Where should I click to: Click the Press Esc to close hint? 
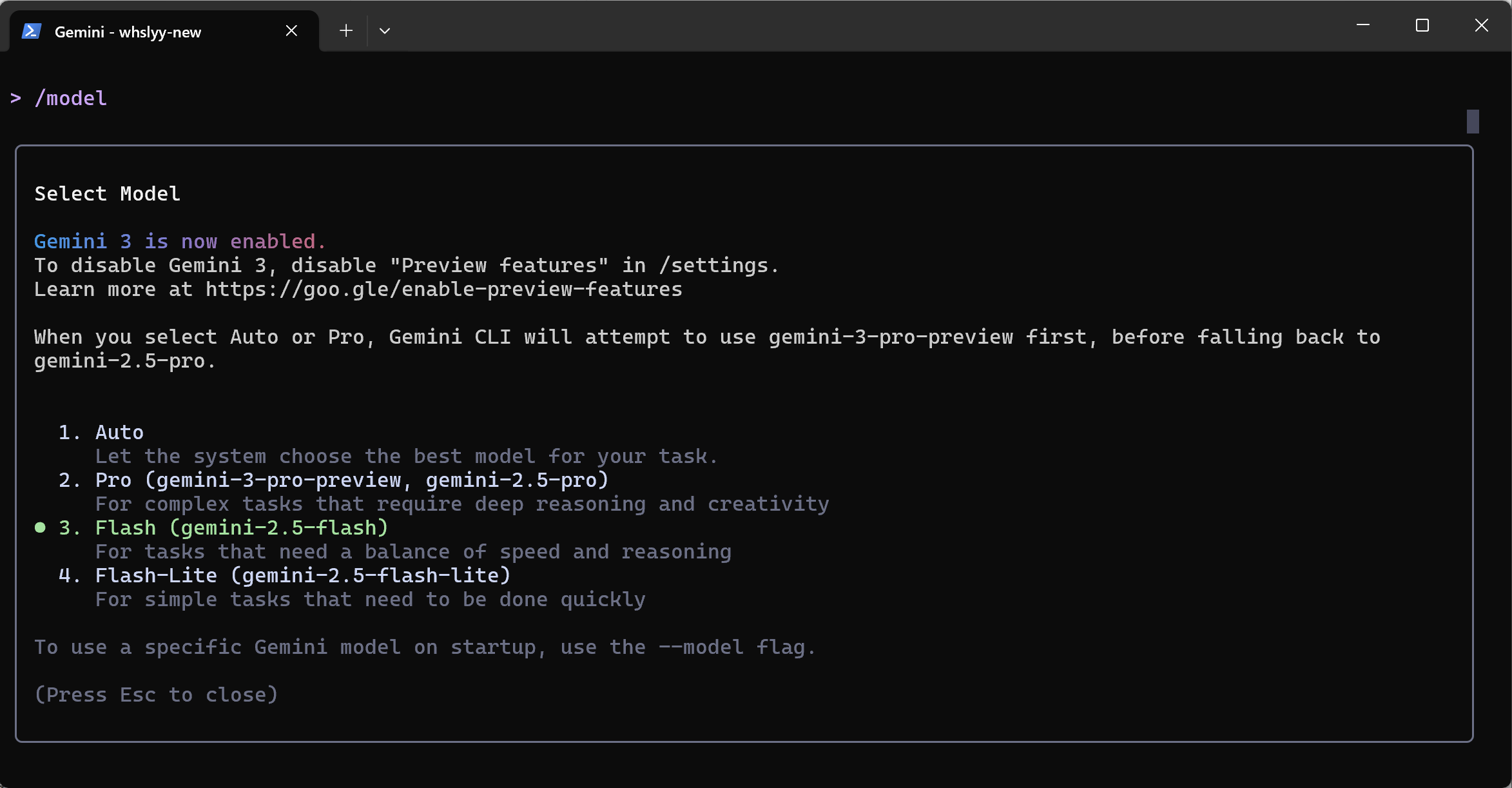pos(156,694)
